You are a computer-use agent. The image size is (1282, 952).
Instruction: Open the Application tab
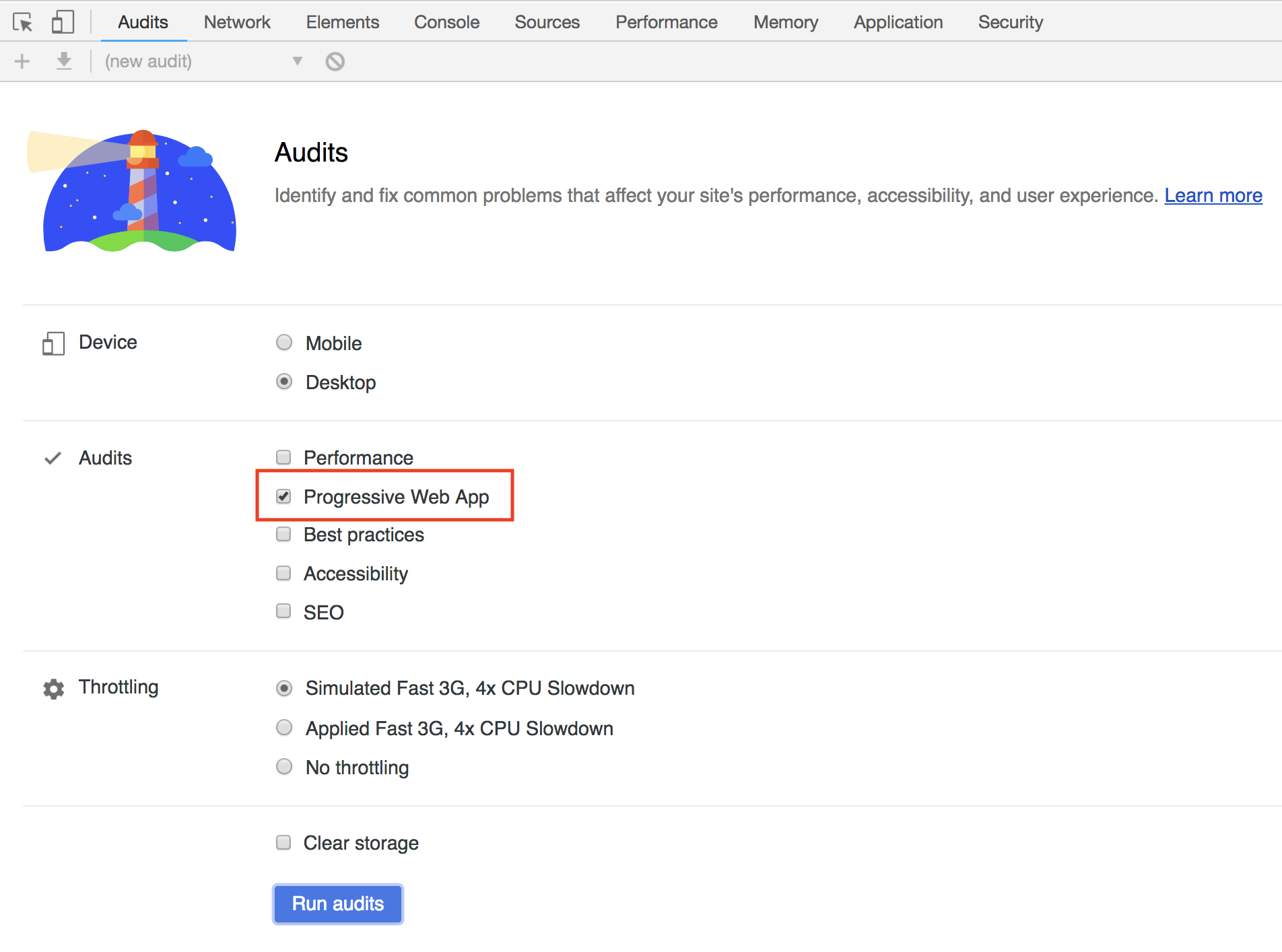pos(898,22)
